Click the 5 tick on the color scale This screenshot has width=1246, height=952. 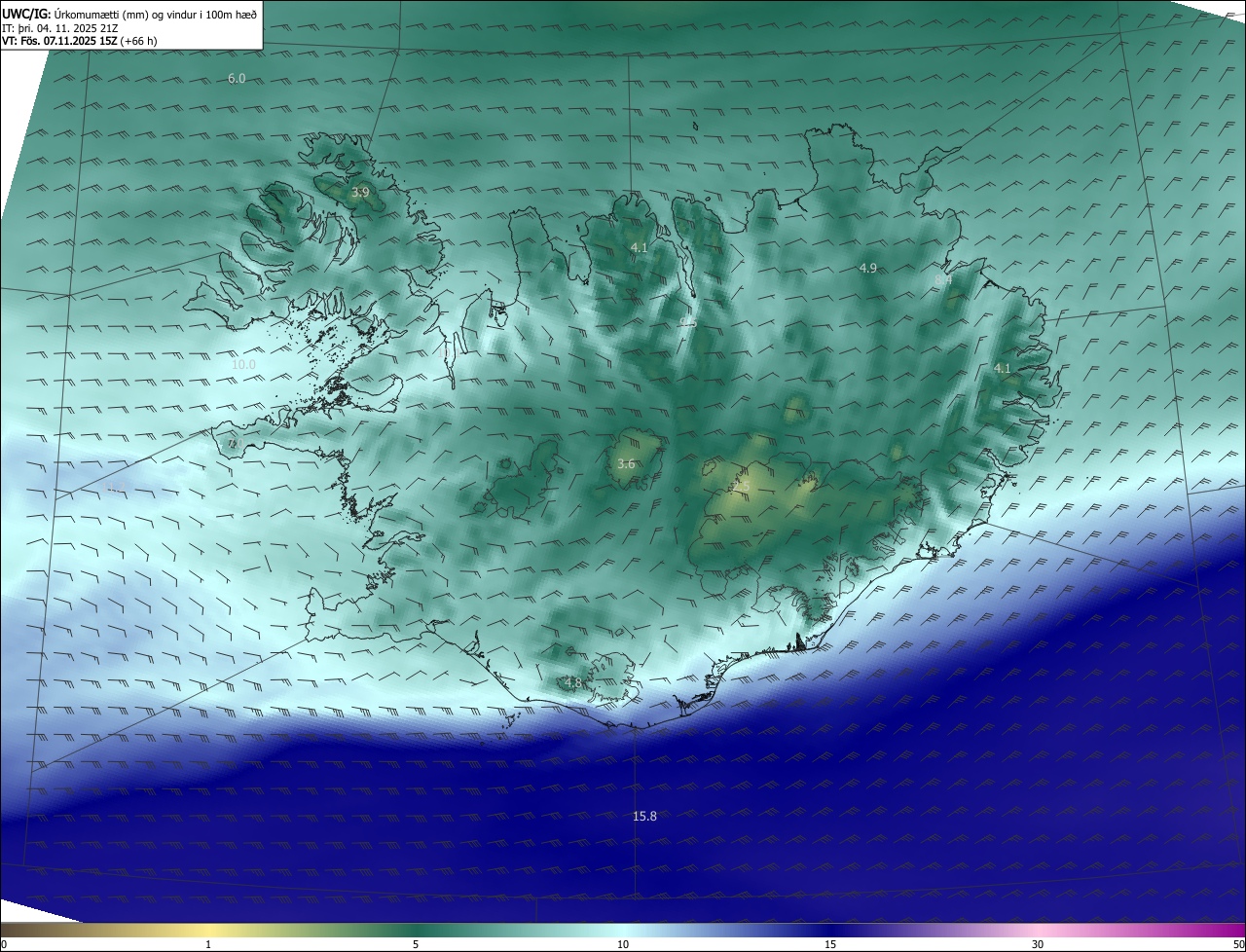pos(416,944)
